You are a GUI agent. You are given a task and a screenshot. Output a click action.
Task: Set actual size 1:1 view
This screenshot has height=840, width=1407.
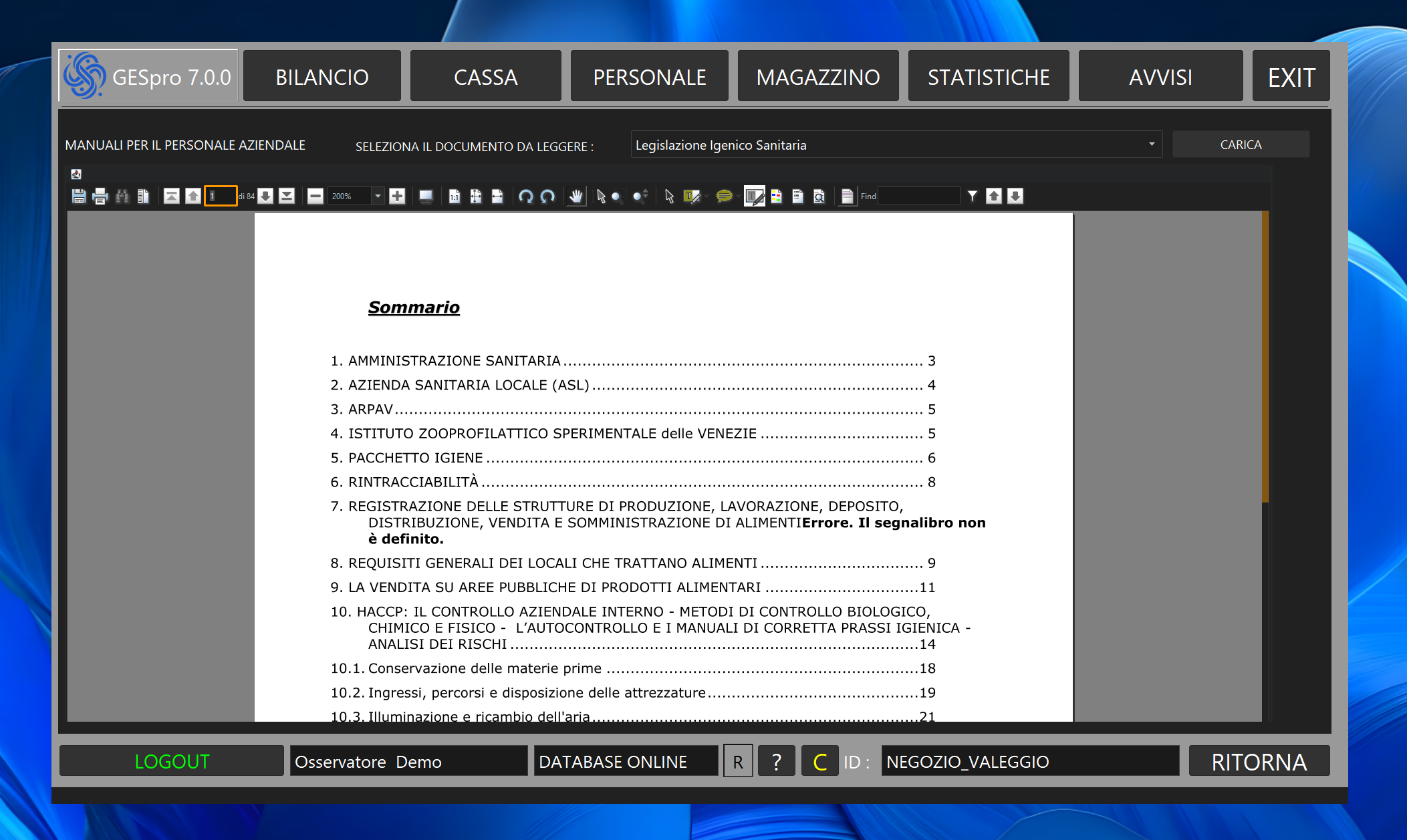point(455,196)
